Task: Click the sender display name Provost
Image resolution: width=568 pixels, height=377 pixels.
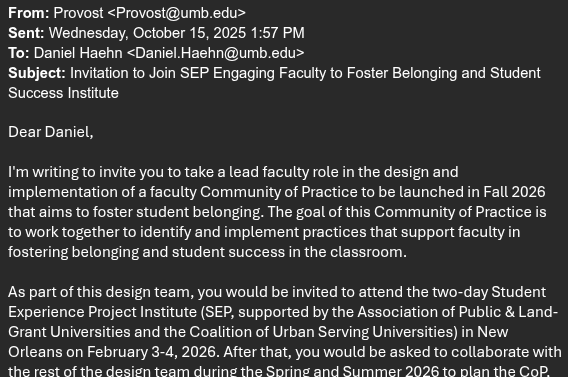Action: (x=78, y=13)
